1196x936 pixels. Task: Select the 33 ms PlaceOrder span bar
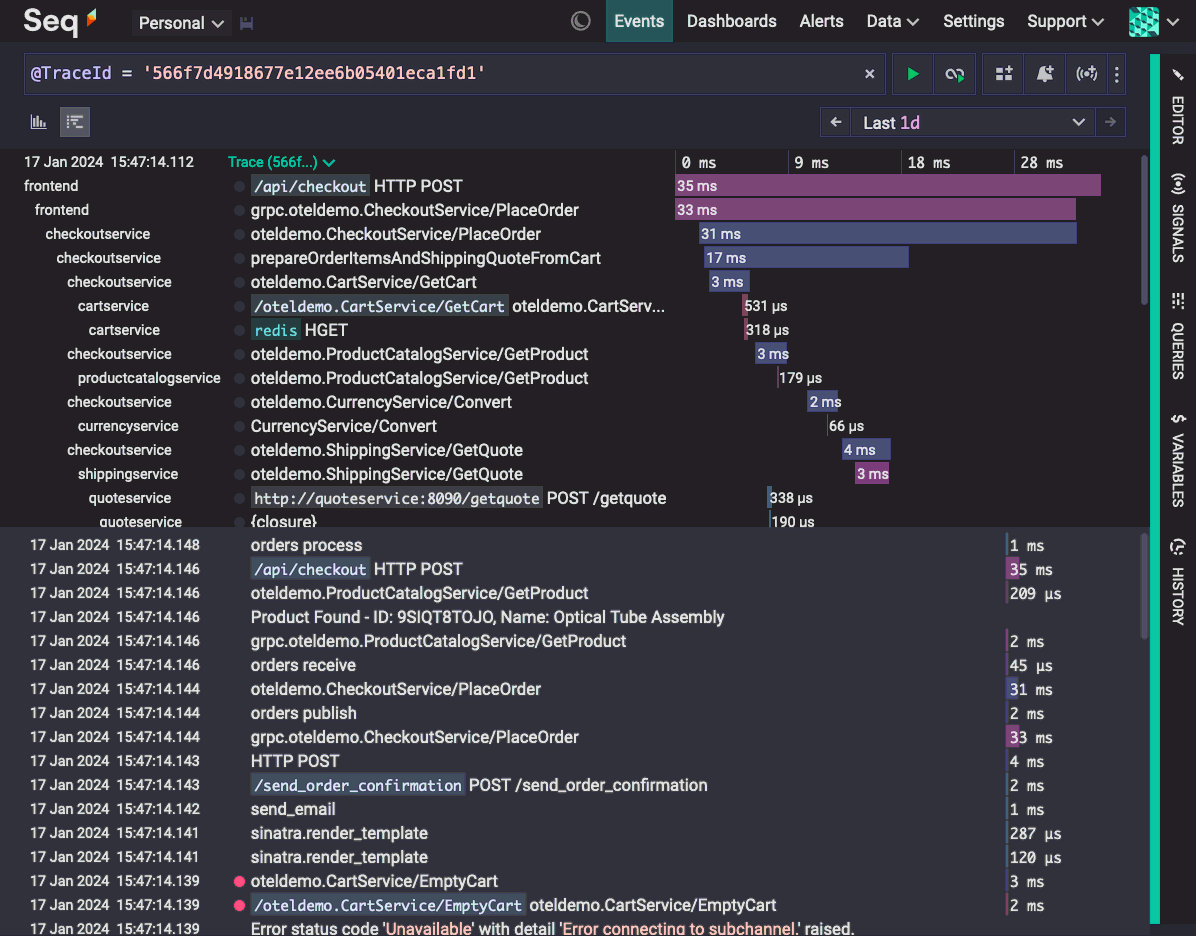[x=875, y=210]
